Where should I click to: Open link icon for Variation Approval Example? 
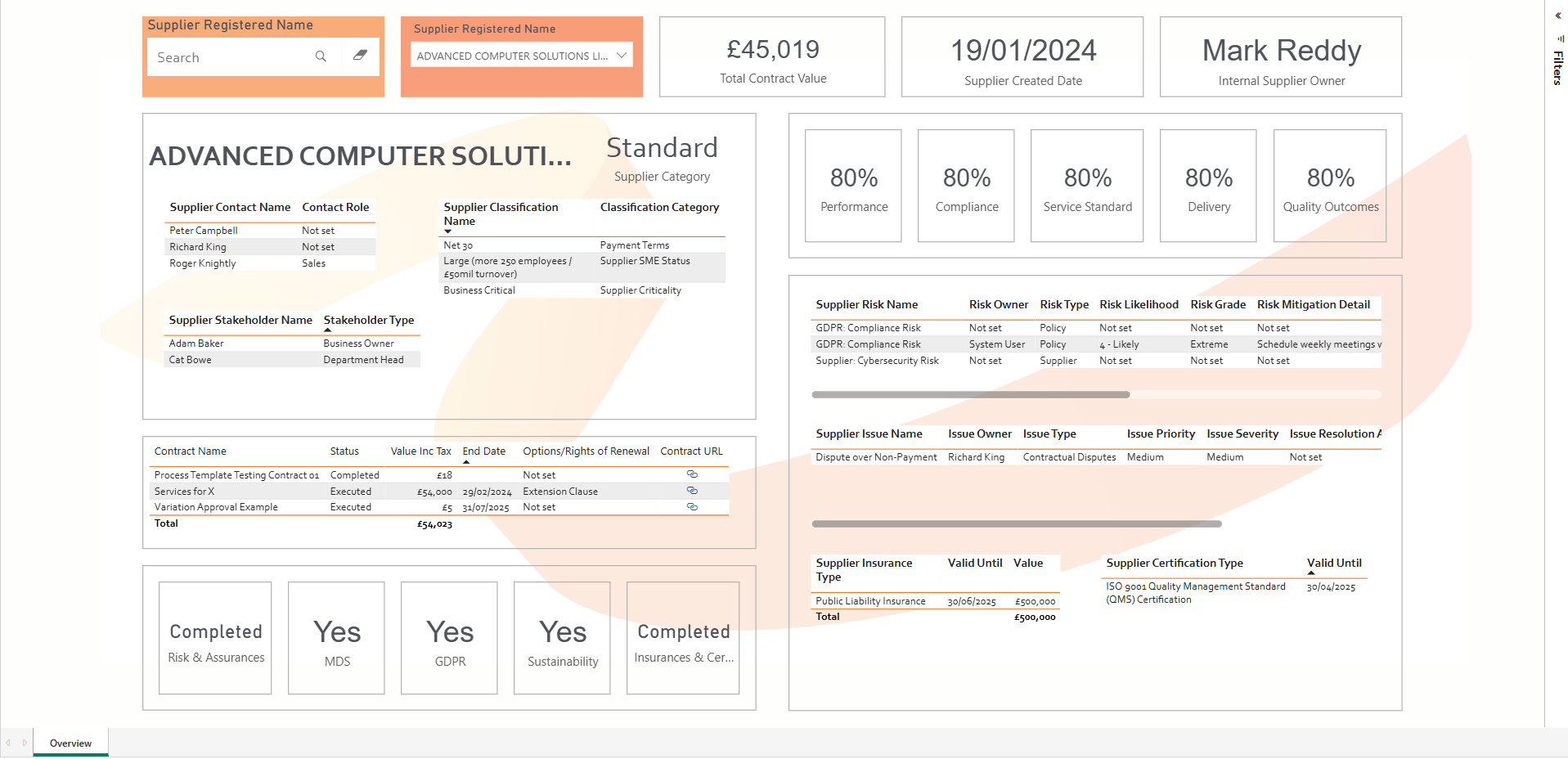click(692, 507)
